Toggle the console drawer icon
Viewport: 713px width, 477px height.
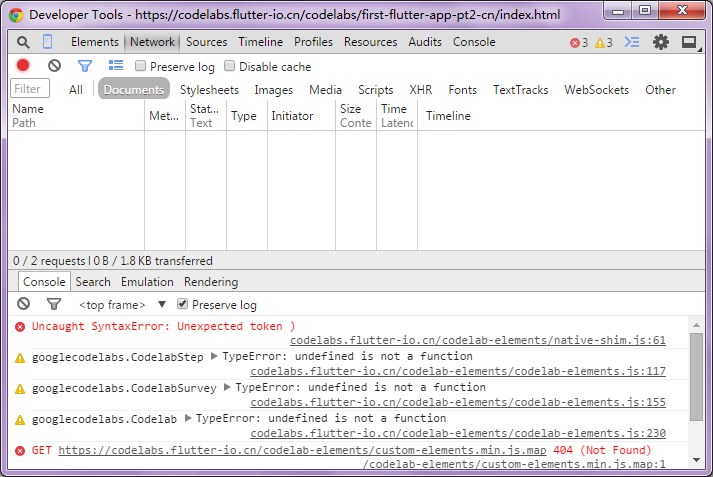pos(632,42)
